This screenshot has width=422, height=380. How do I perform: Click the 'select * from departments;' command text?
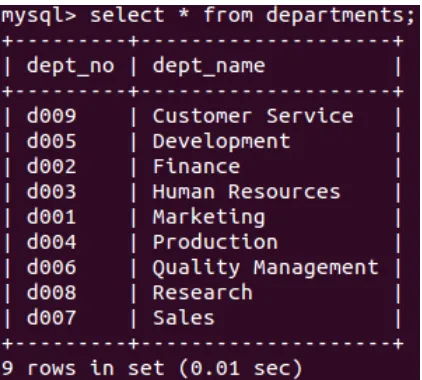point(252,16)
